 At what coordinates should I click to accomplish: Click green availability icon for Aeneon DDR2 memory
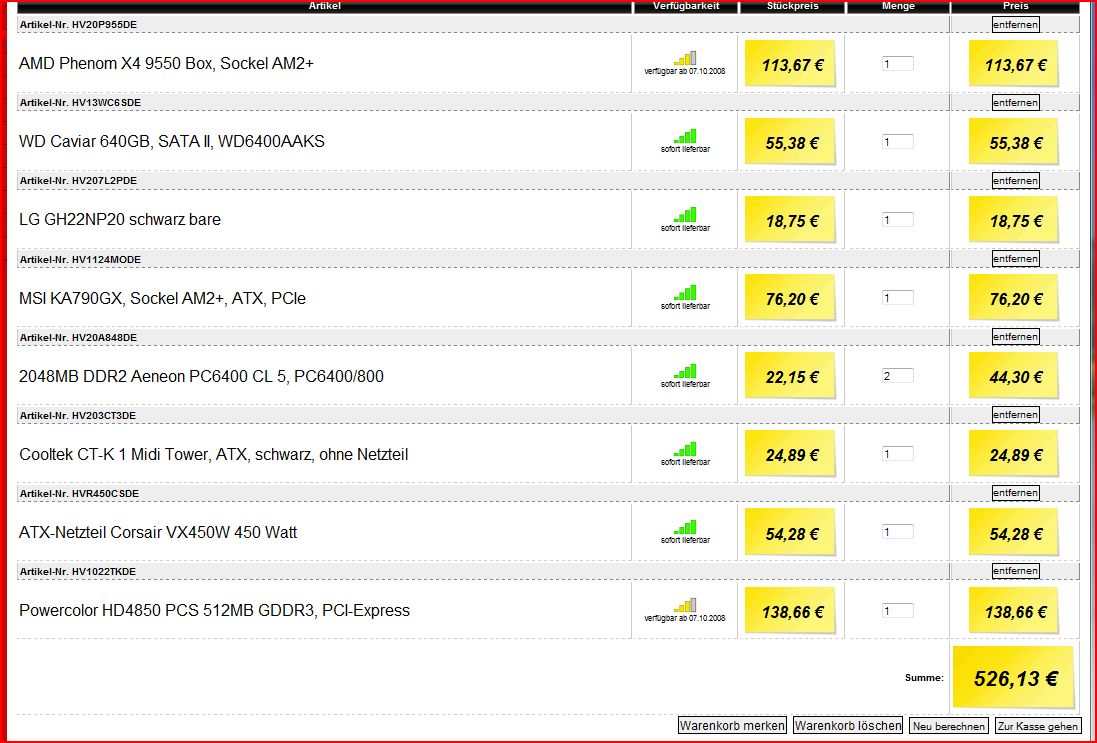pos(685,371)
